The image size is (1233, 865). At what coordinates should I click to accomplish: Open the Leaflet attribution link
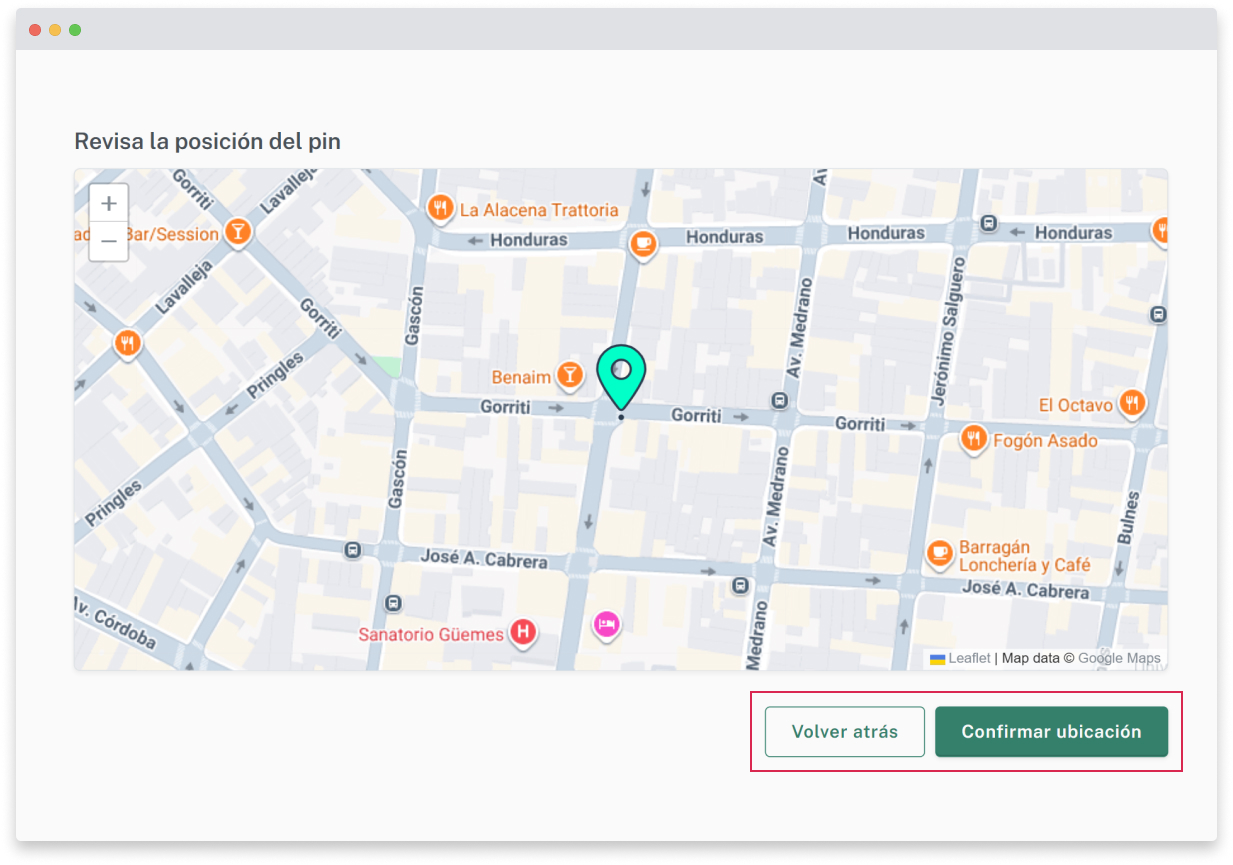pos(969,658)
